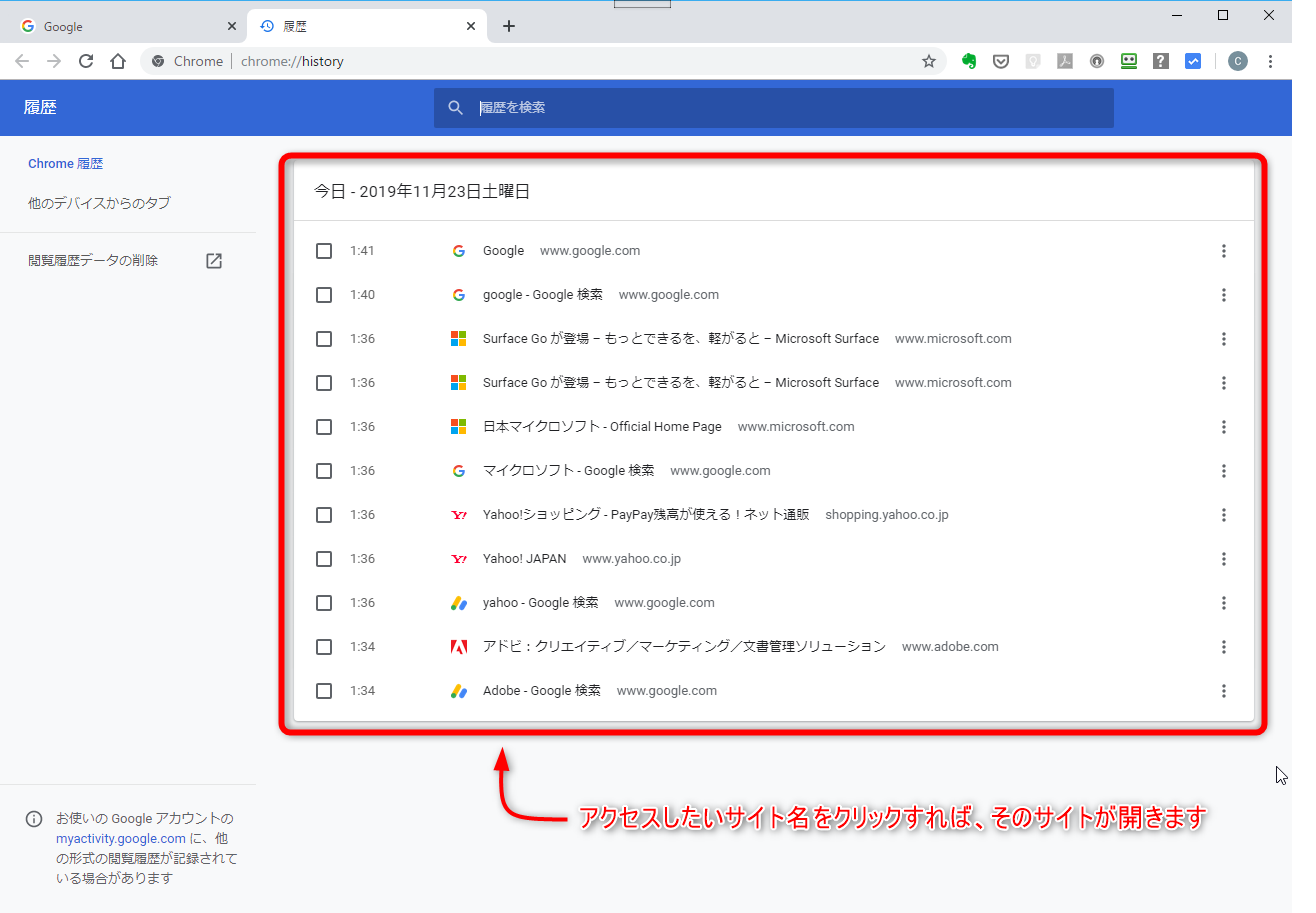This screenshot has height=913, width=1316.
Task: Open more actions for マイクロソフト - Google 検索
Action: pos(1224,471)
